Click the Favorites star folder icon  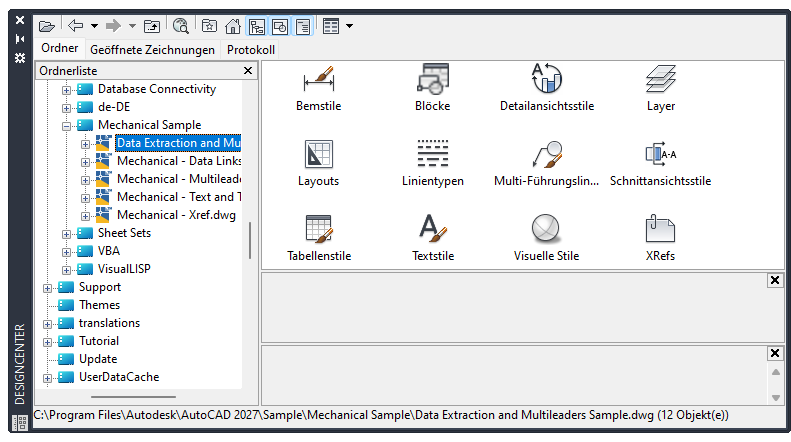(209, 26)
